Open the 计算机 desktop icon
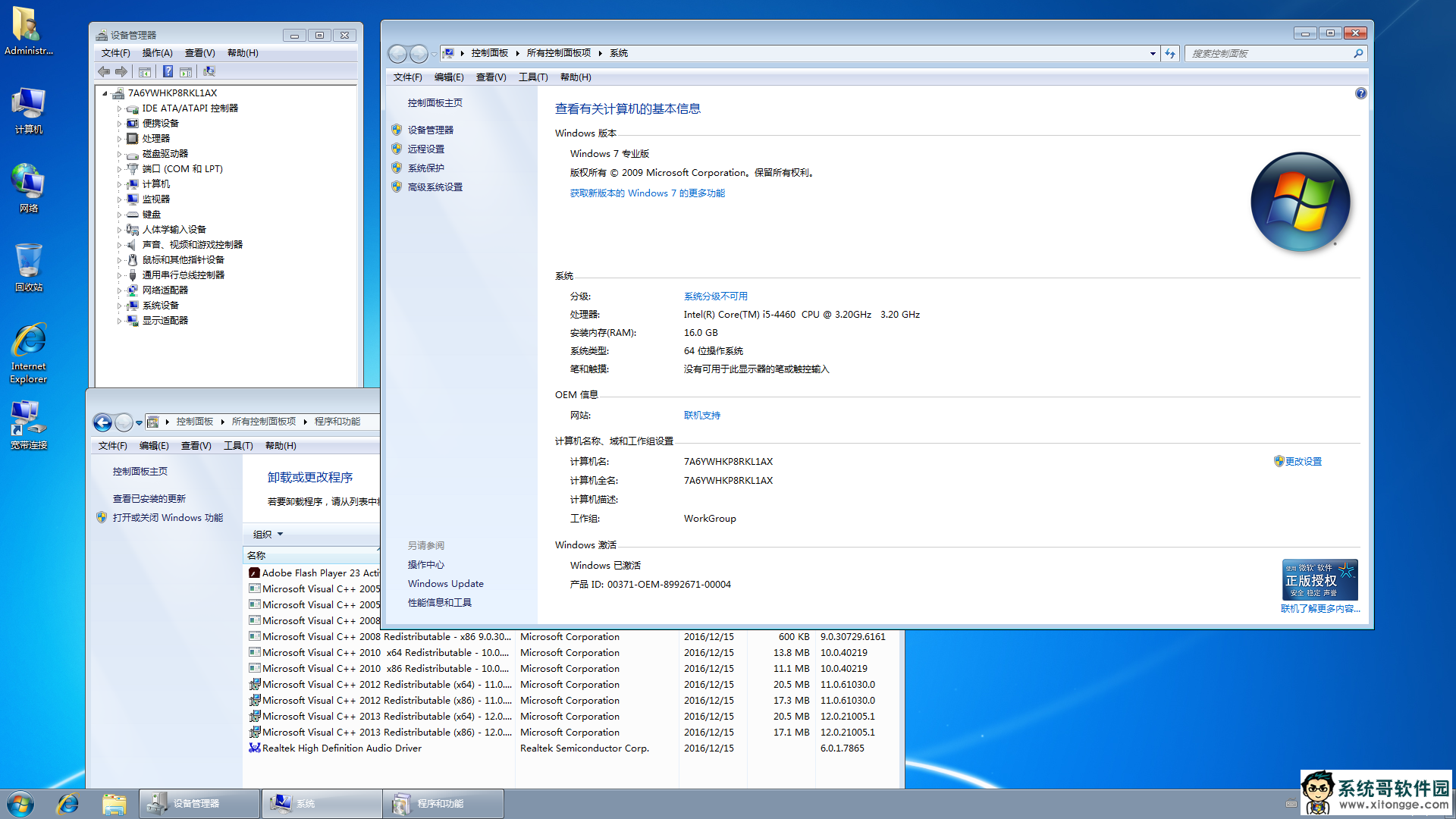 point(28,110)
